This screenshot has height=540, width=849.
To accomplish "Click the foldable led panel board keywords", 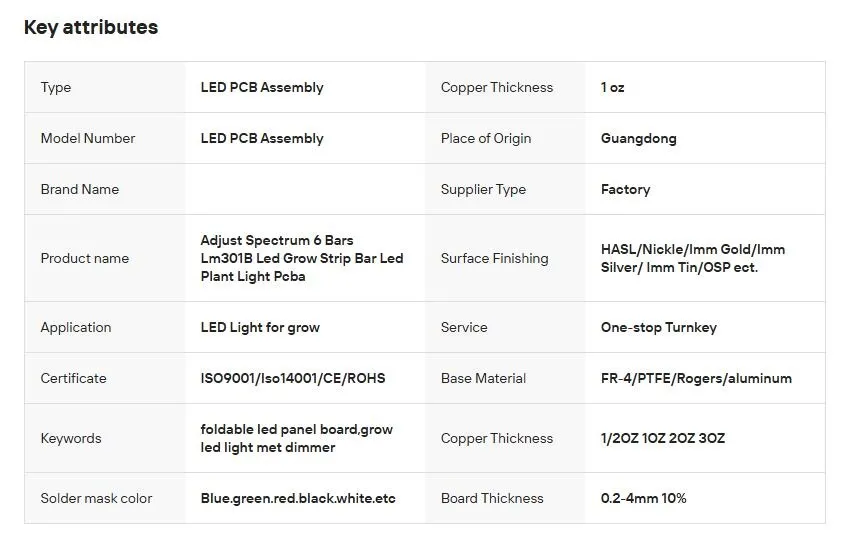I will [x=296, y=438].
